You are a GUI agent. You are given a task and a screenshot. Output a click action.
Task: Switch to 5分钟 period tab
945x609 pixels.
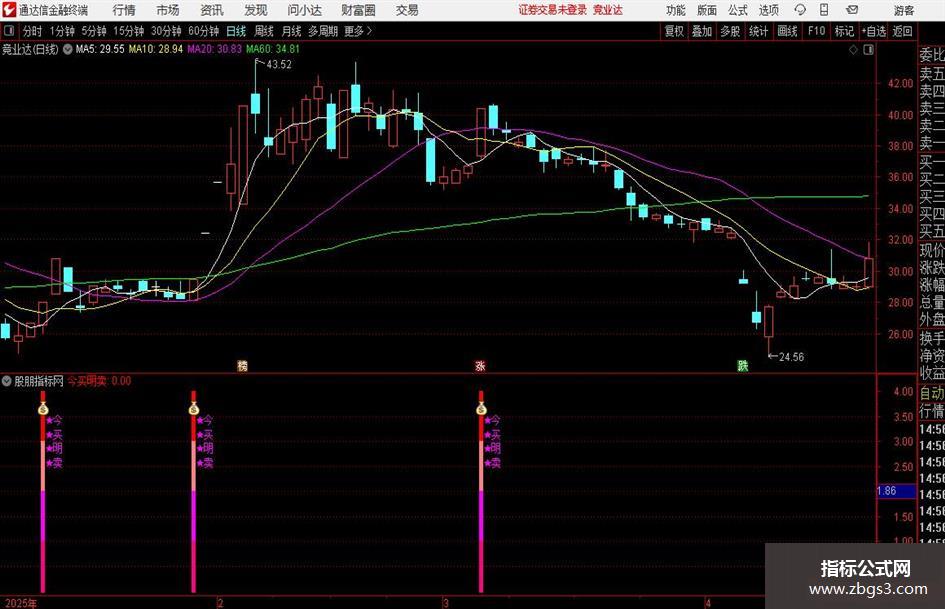pyautogui.click(x=94, y=31)
